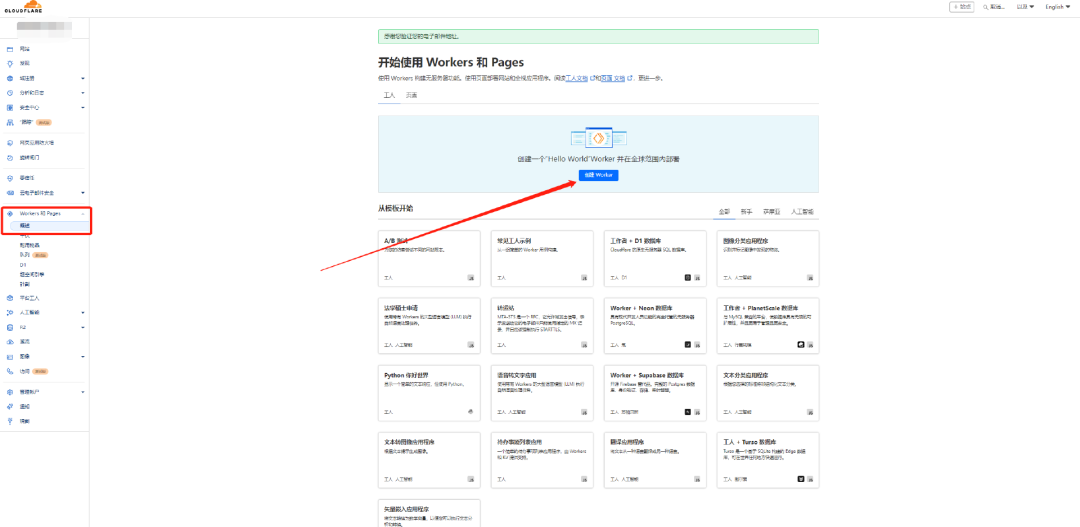Expand the 图像 sidebar section
1080x527 pixels.
pos(83,357)
